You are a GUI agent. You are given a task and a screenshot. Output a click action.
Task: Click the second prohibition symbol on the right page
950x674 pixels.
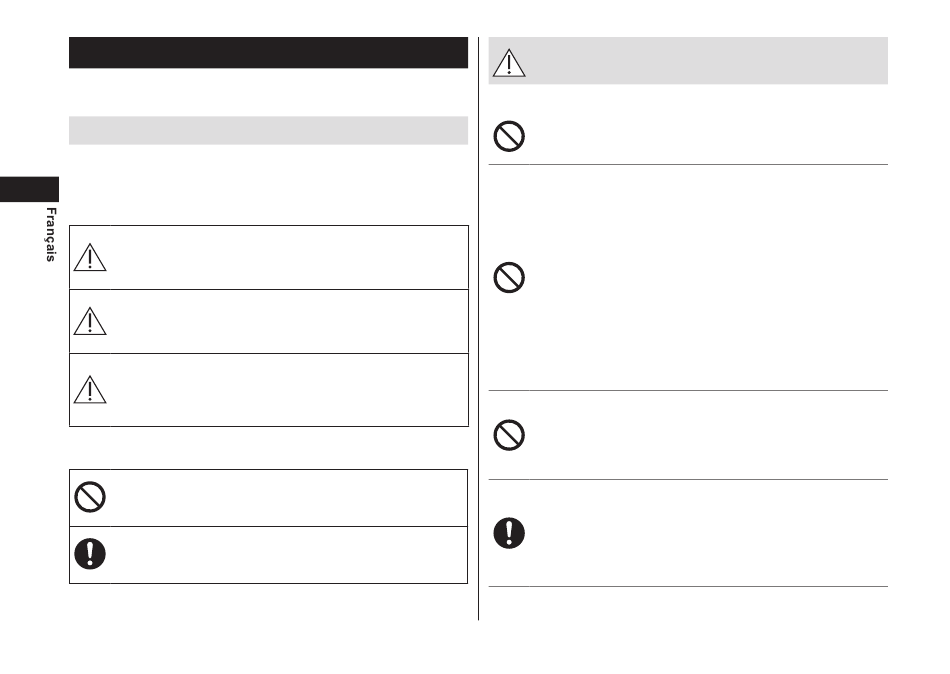point(509,278)
